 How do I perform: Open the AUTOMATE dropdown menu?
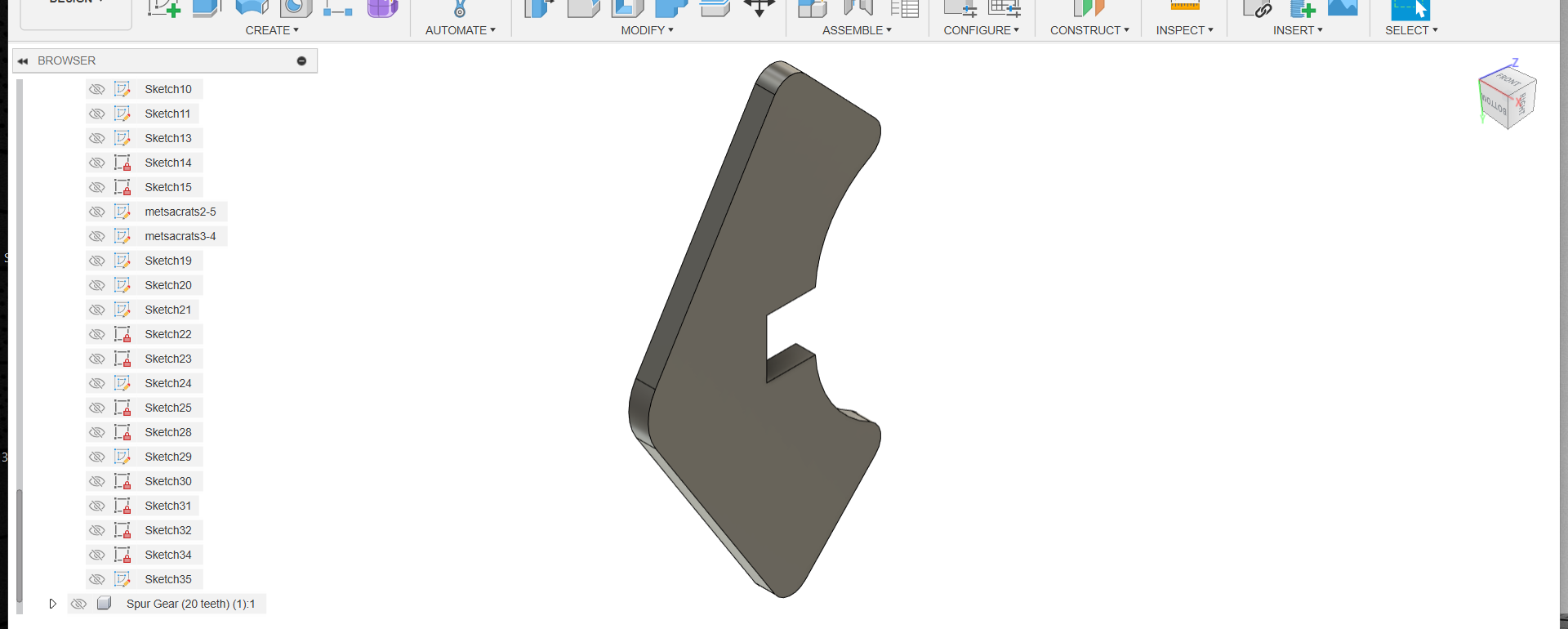click(x=461, y=30)
